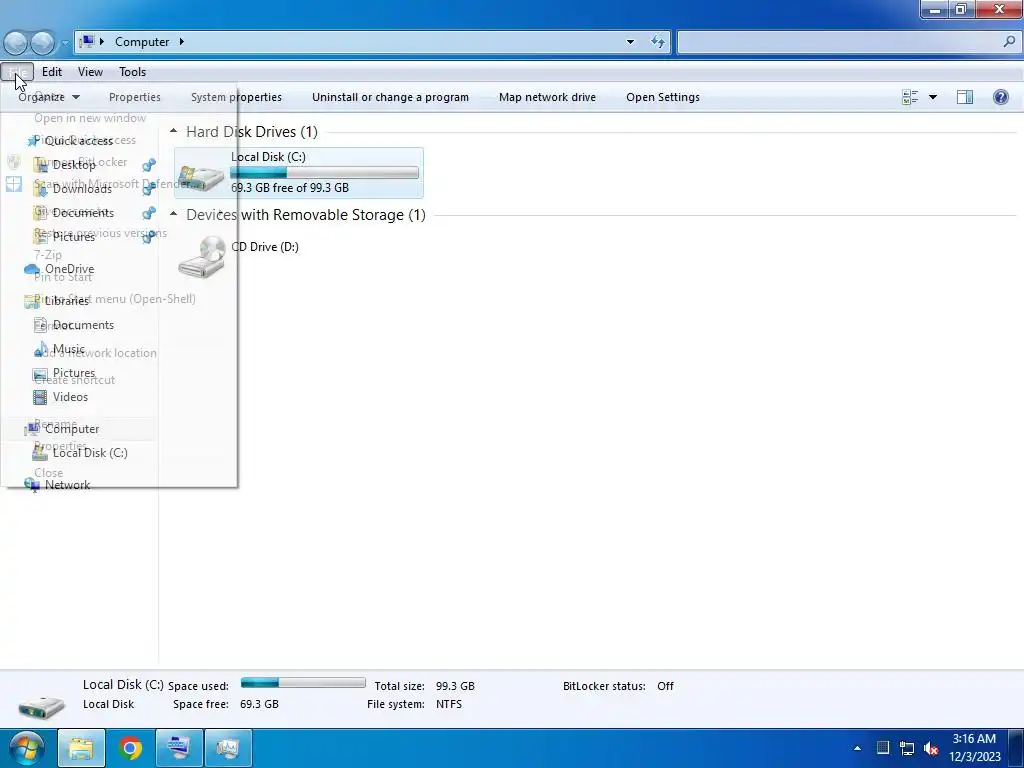
Task: Click the drive icon in details pane
Action: coord(41,707)
